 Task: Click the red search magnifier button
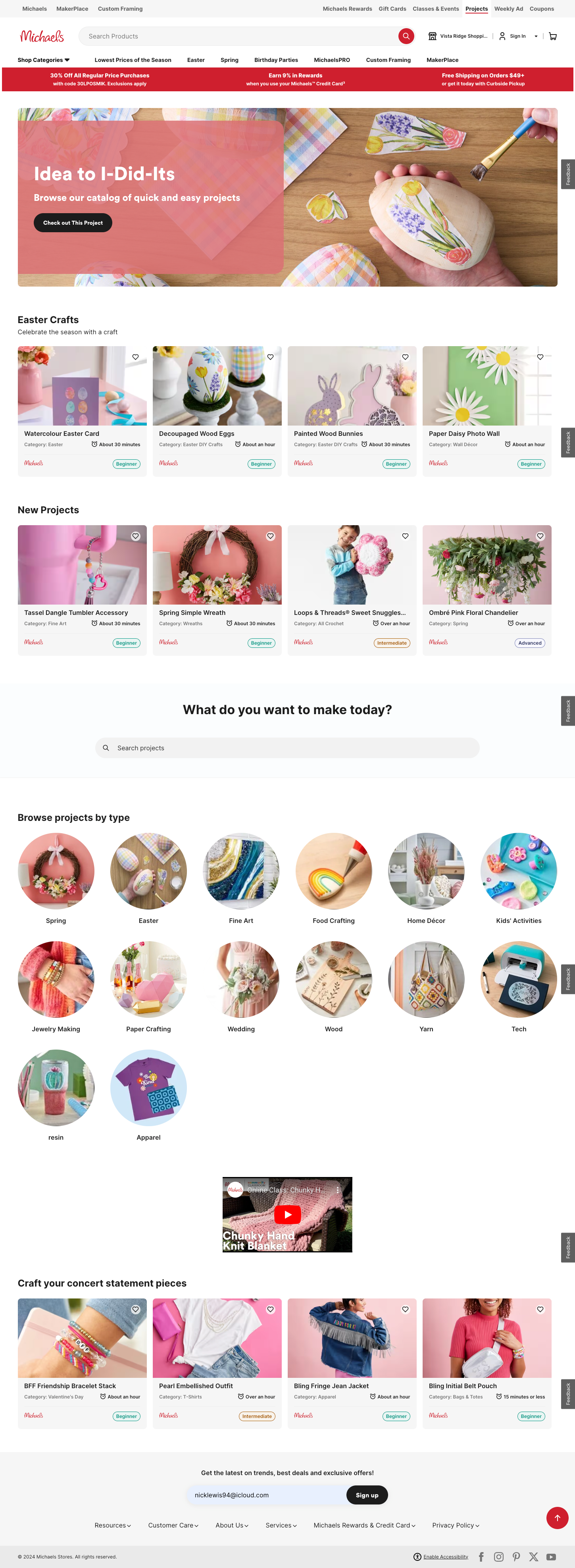406,36
